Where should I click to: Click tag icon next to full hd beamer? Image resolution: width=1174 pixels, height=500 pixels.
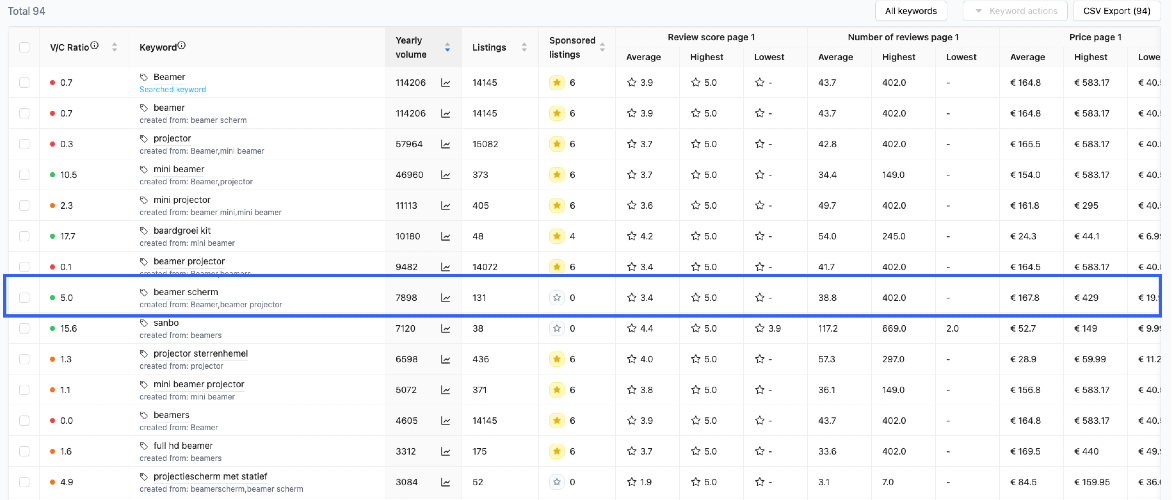[144, 446]
